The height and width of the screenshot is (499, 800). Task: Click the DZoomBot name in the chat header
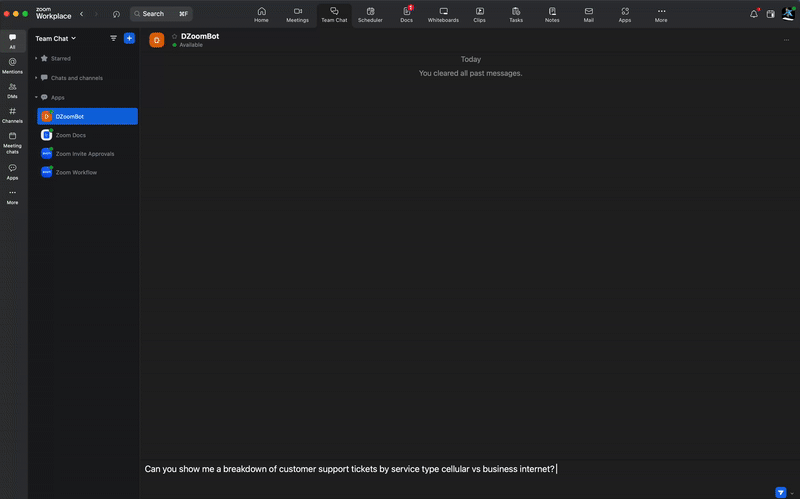pos(200,36)
